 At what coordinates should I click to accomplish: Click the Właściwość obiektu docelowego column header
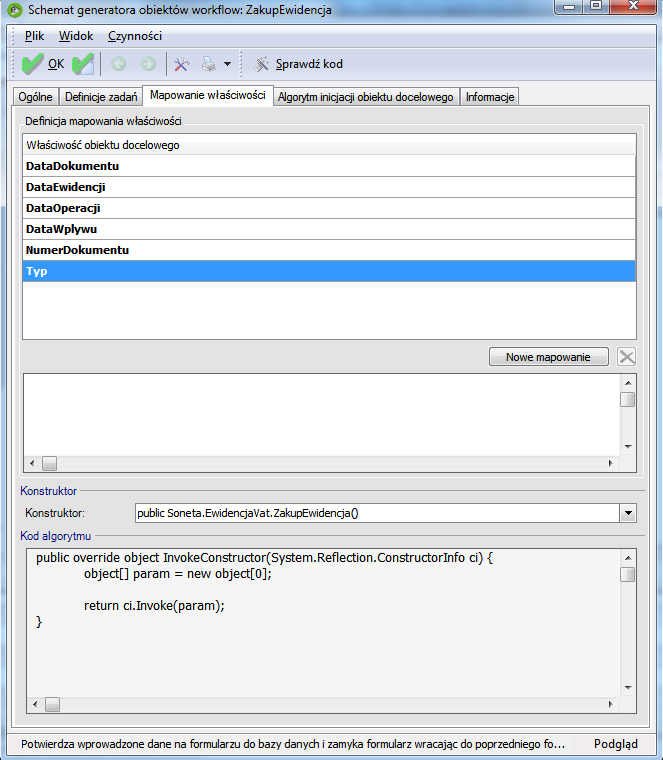329,145
